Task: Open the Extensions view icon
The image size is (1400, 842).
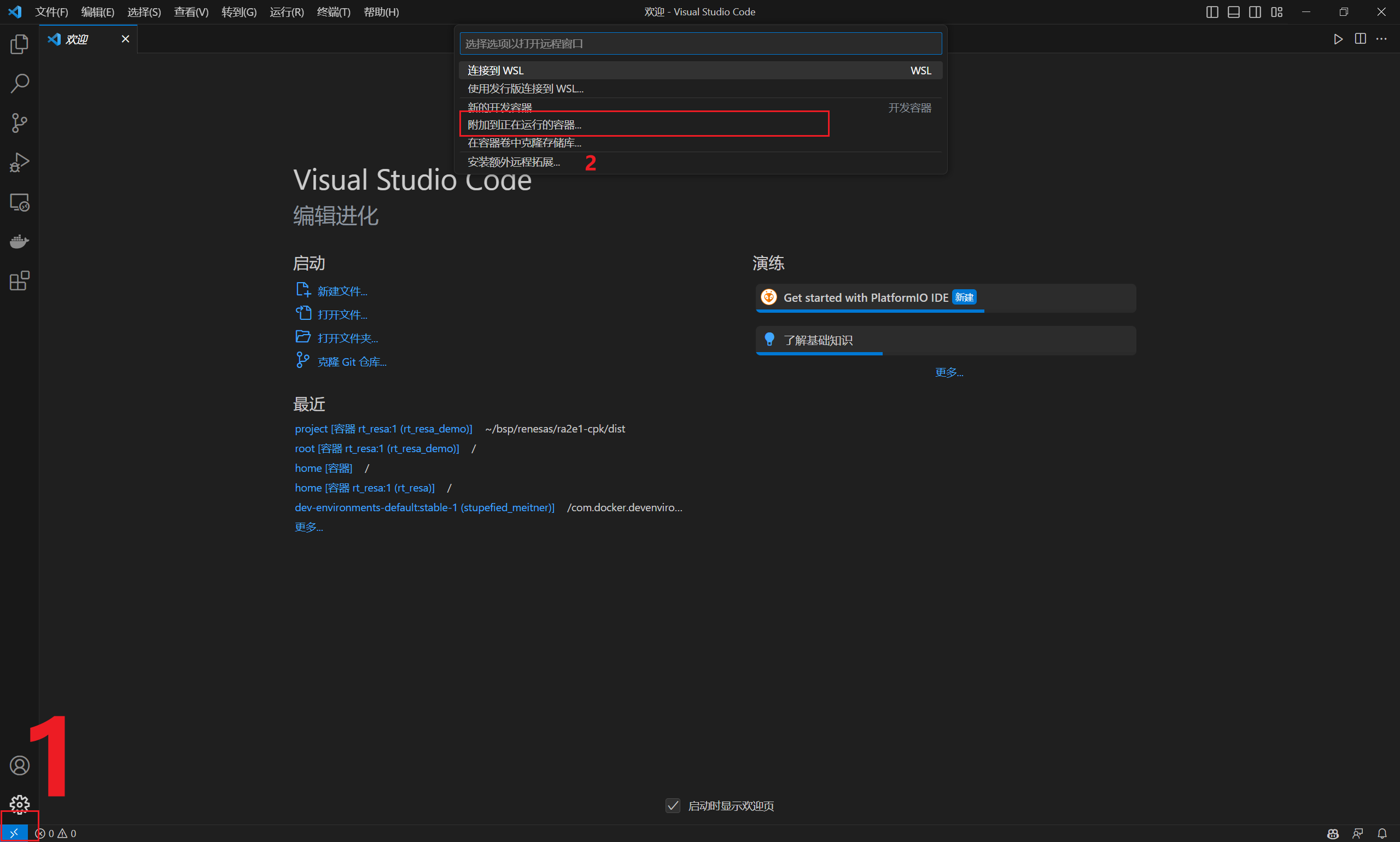Action: pos(19,281)
